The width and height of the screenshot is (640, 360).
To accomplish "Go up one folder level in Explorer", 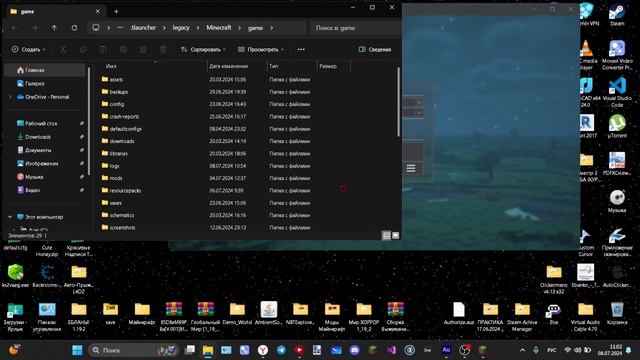I will [x=54, y=28].
